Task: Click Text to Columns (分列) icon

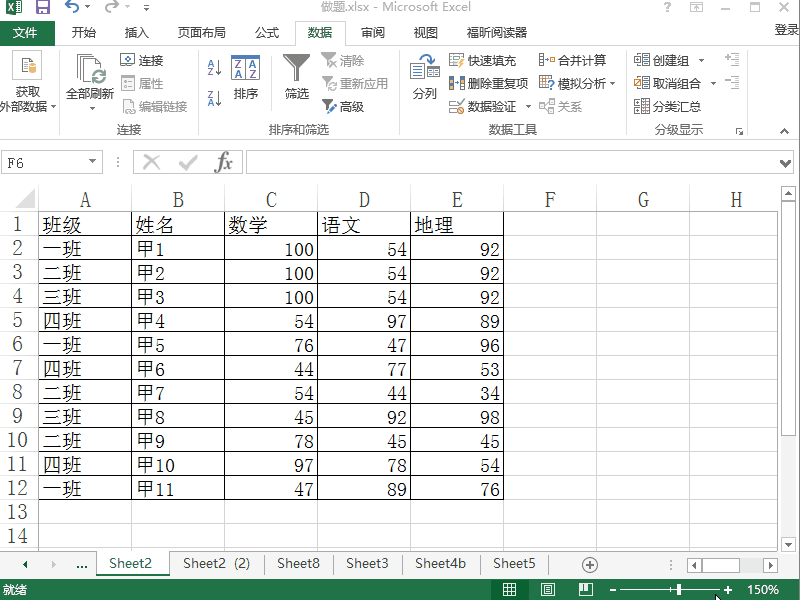Action: point(424,78)
